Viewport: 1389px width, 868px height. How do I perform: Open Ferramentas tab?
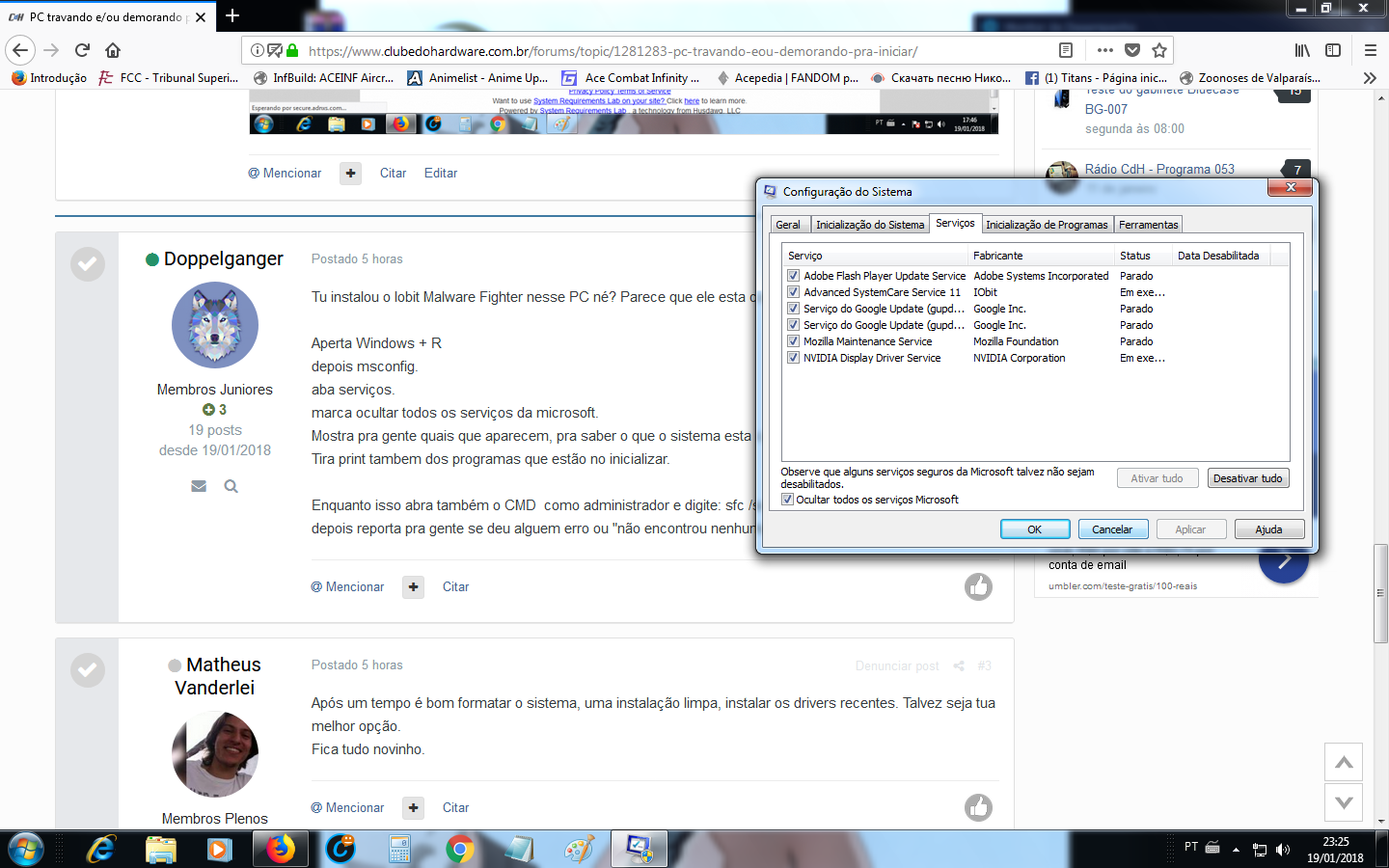(x=1148, y=225)
